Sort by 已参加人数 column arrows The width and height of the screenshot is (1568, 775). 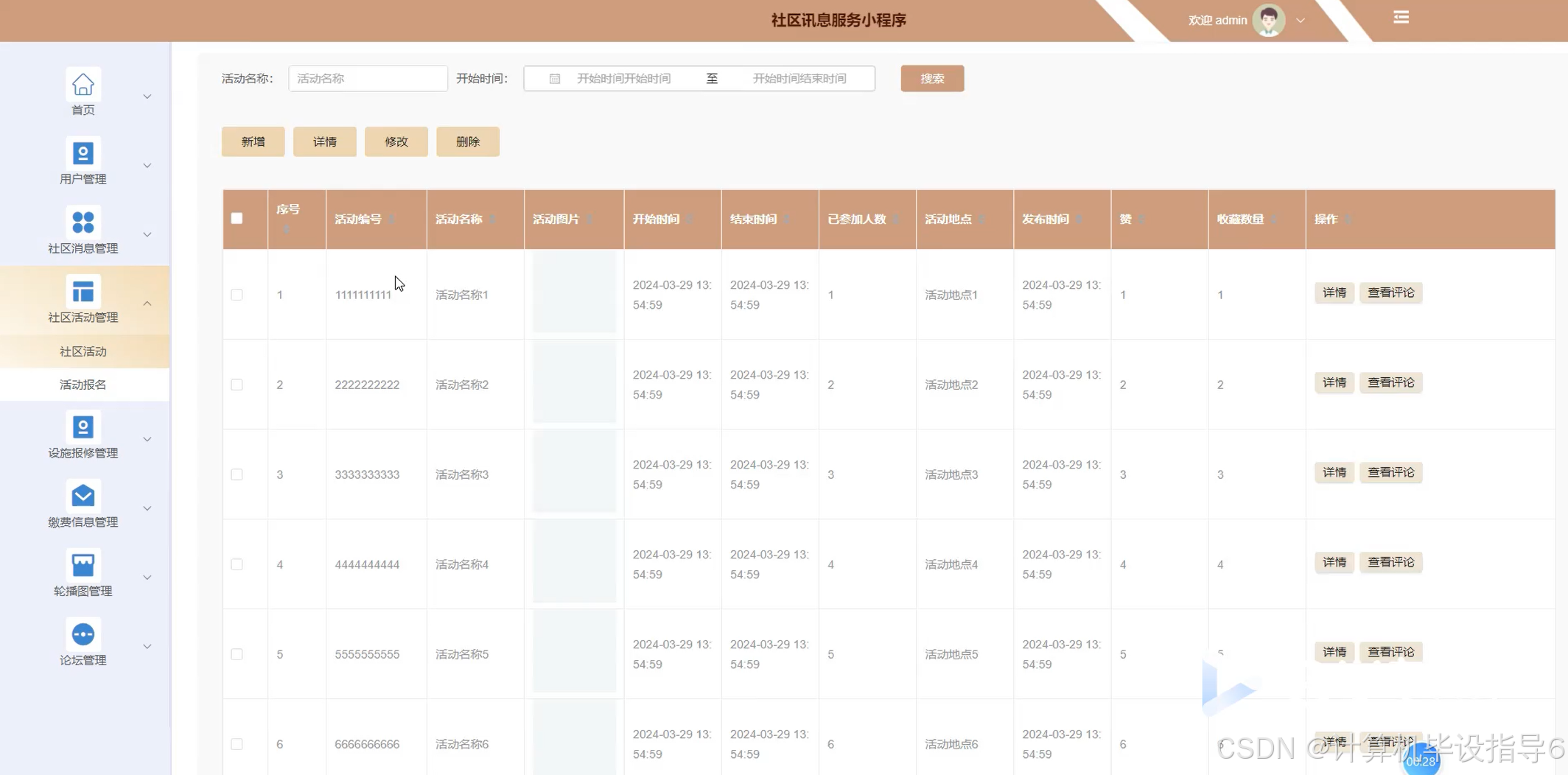tap(895, 220)
